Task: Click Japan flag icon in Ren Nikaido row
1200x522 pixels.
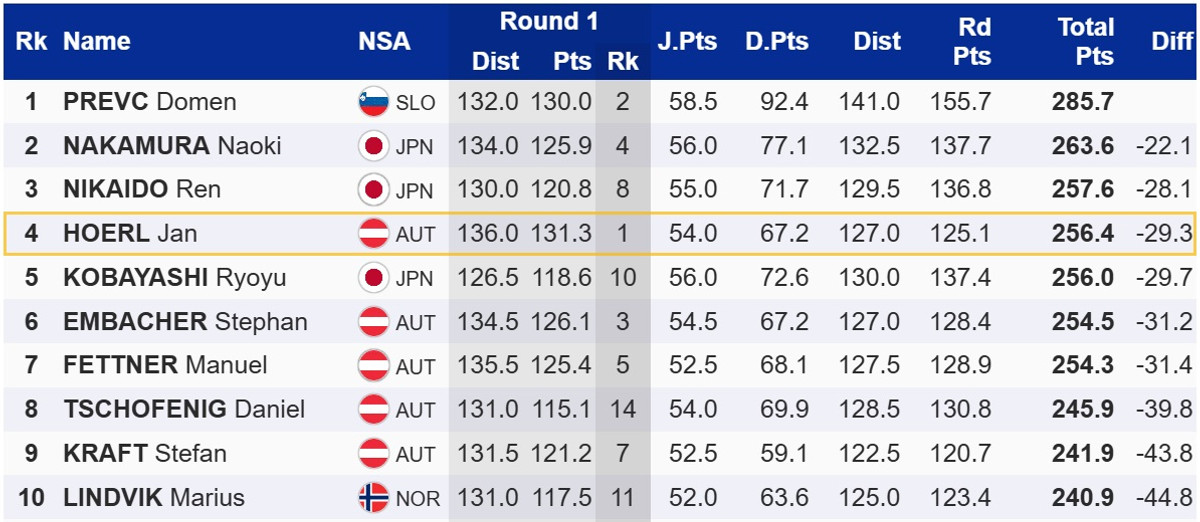Action: (373, 190)
